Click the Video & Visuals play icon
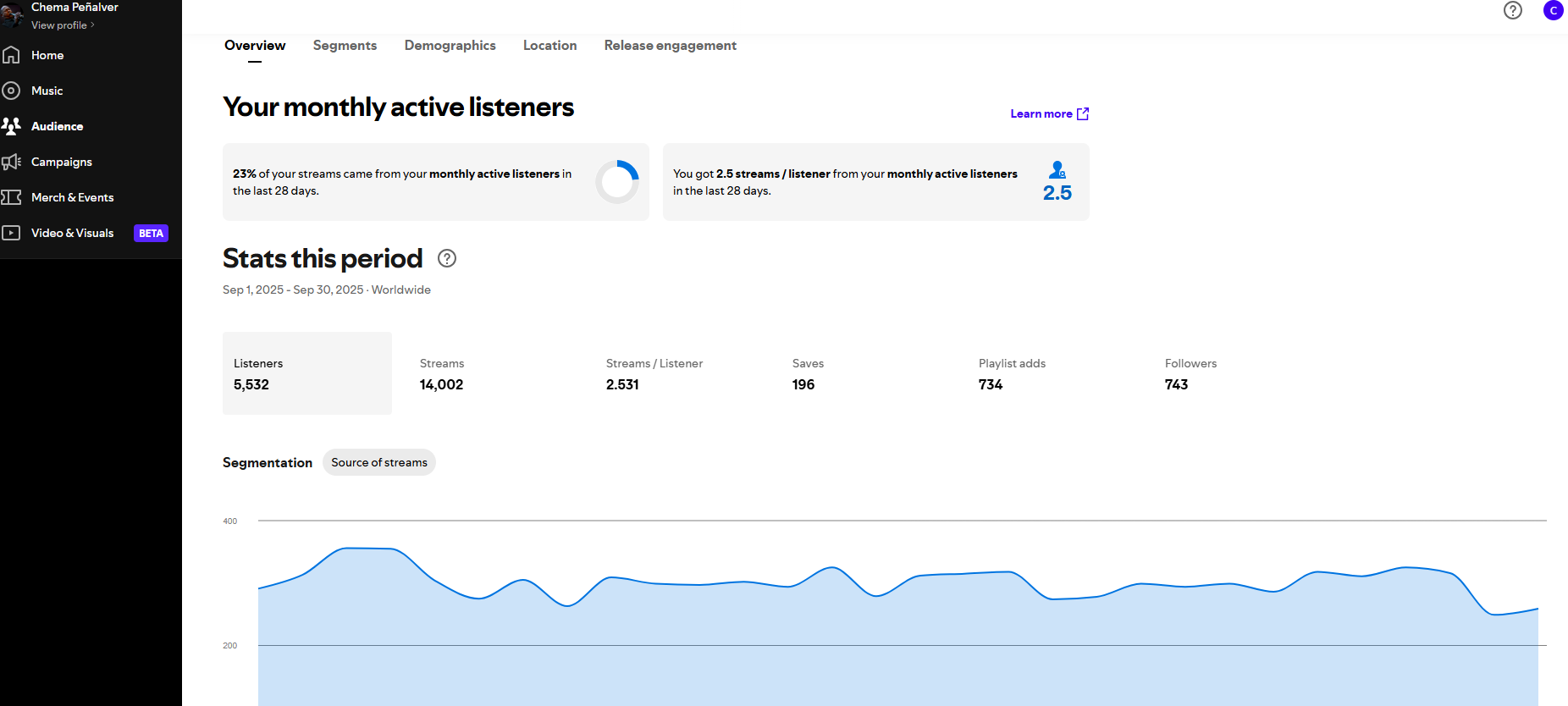 pos(11,233)
